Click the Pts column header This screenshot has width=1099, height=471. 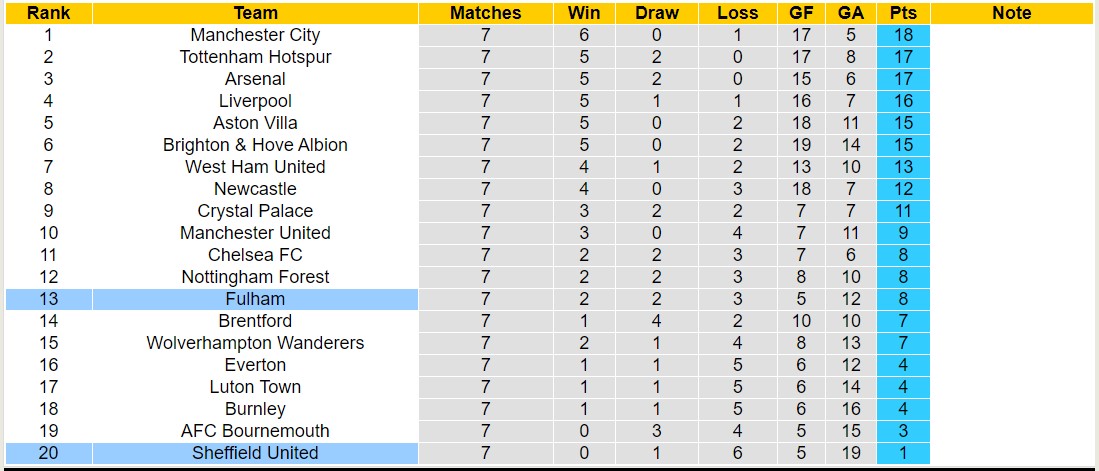tap(903, 13)
